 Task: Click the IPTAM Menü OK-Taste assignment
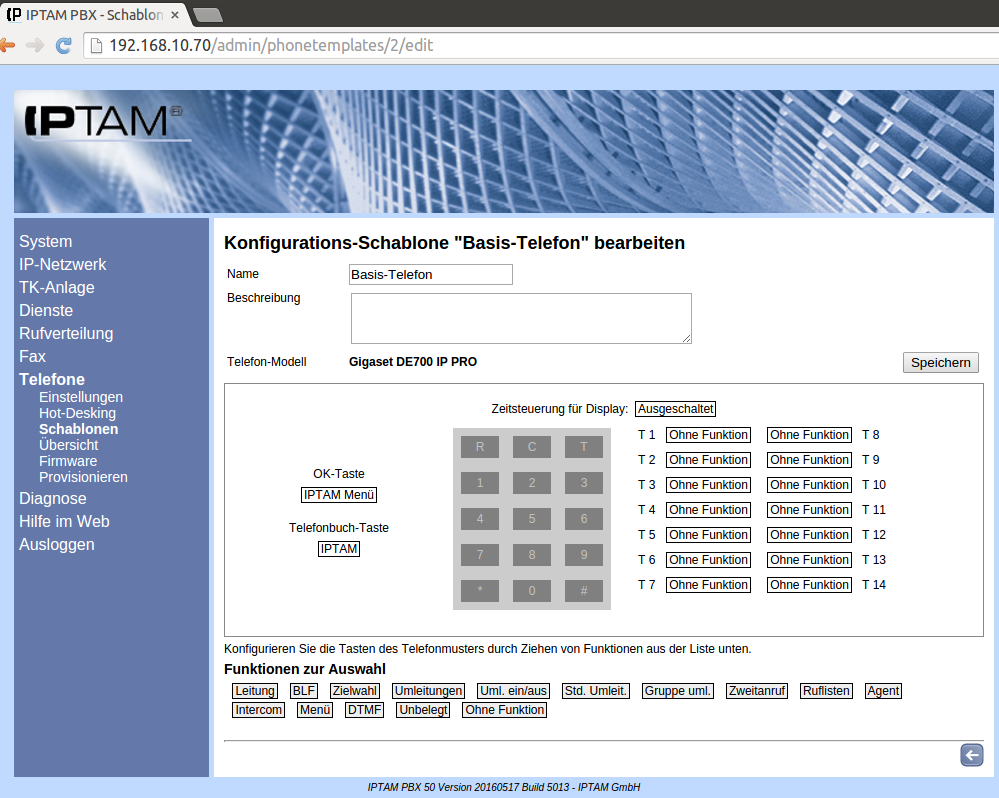[339, 495]
